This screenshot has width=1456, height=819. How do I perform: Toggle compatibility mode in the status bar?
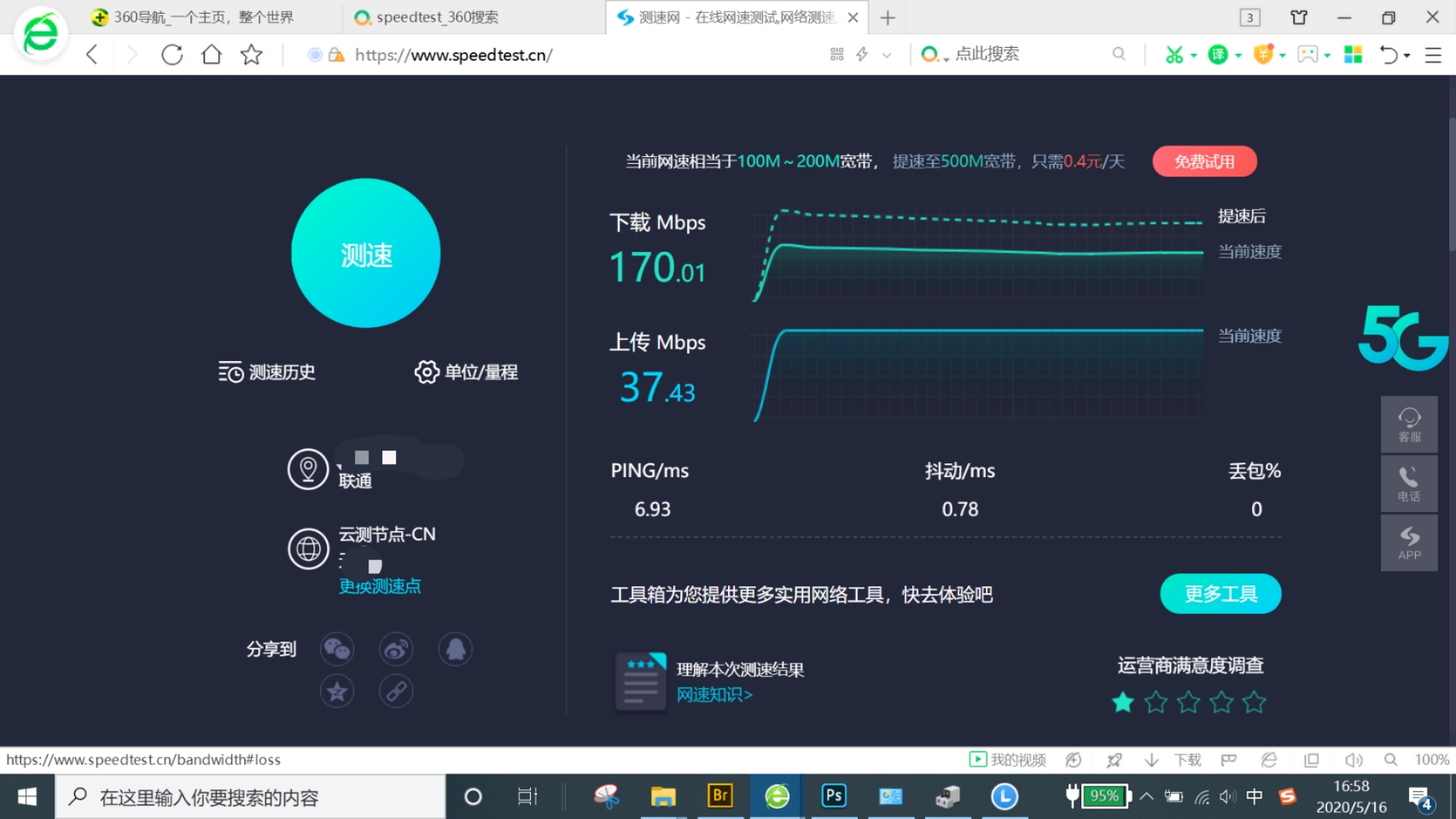(1269, 759)
